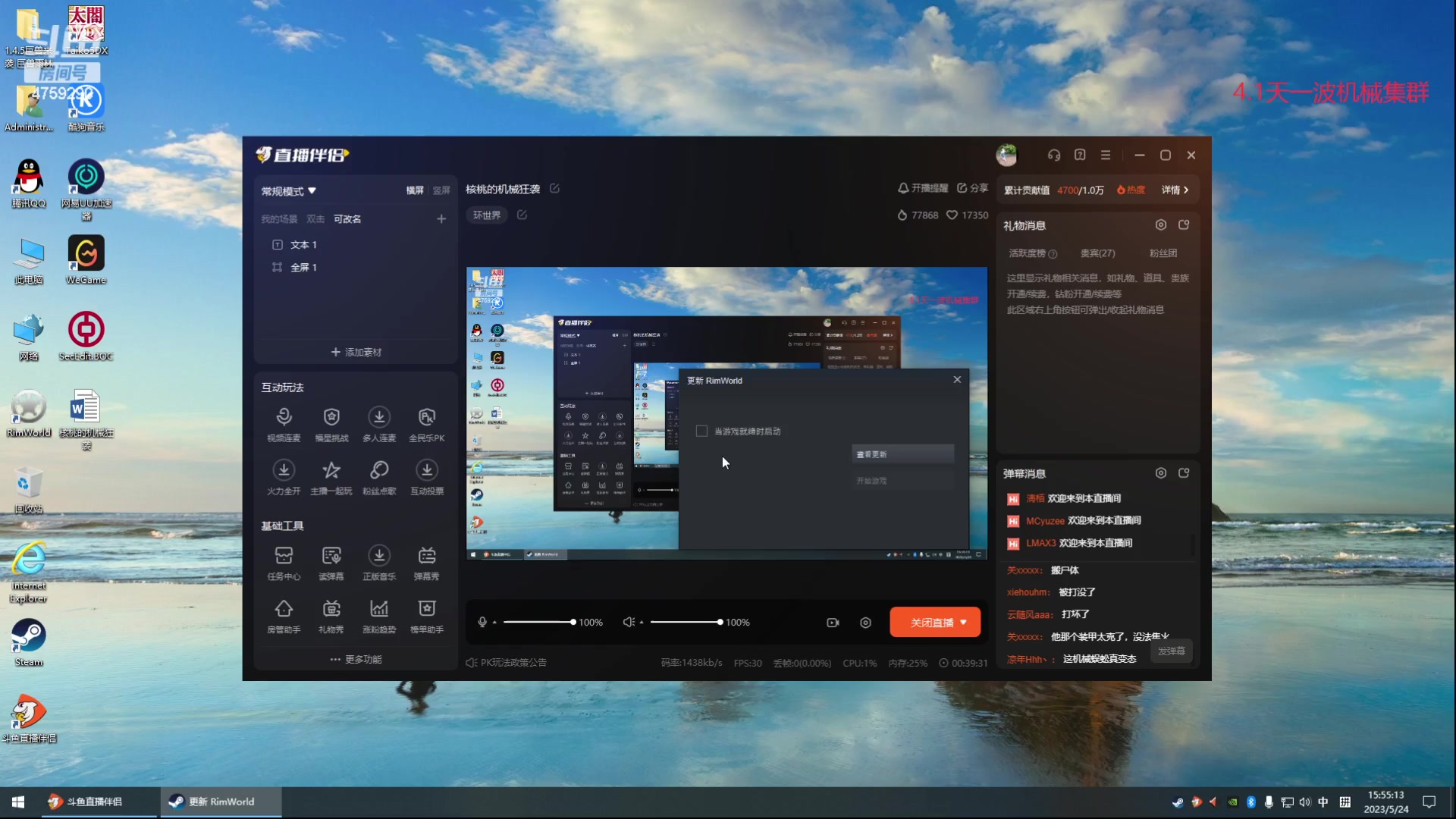This screenshot has width=1456, height=819.
Task: Open 任务中心 tool
Action: click(x=284, y=563)
